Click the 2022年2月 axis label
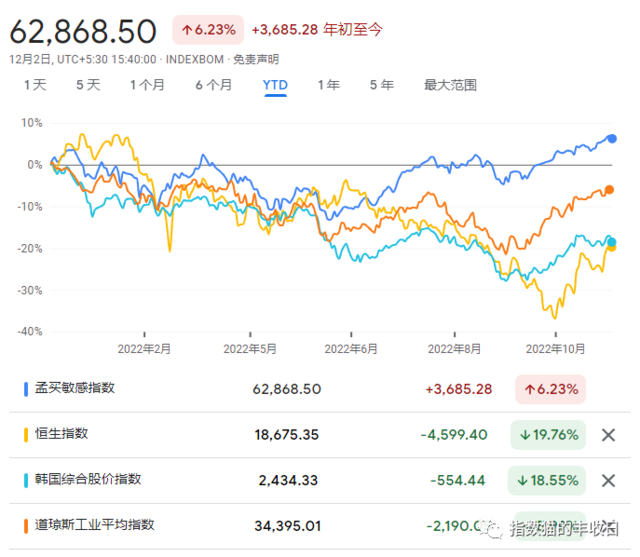 [144, 349]
